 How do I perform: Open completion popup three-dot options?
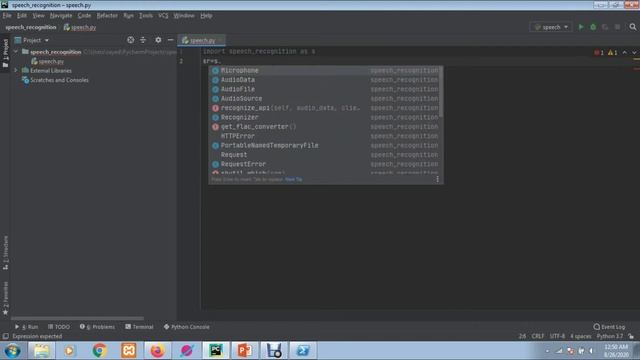point(438,179)
